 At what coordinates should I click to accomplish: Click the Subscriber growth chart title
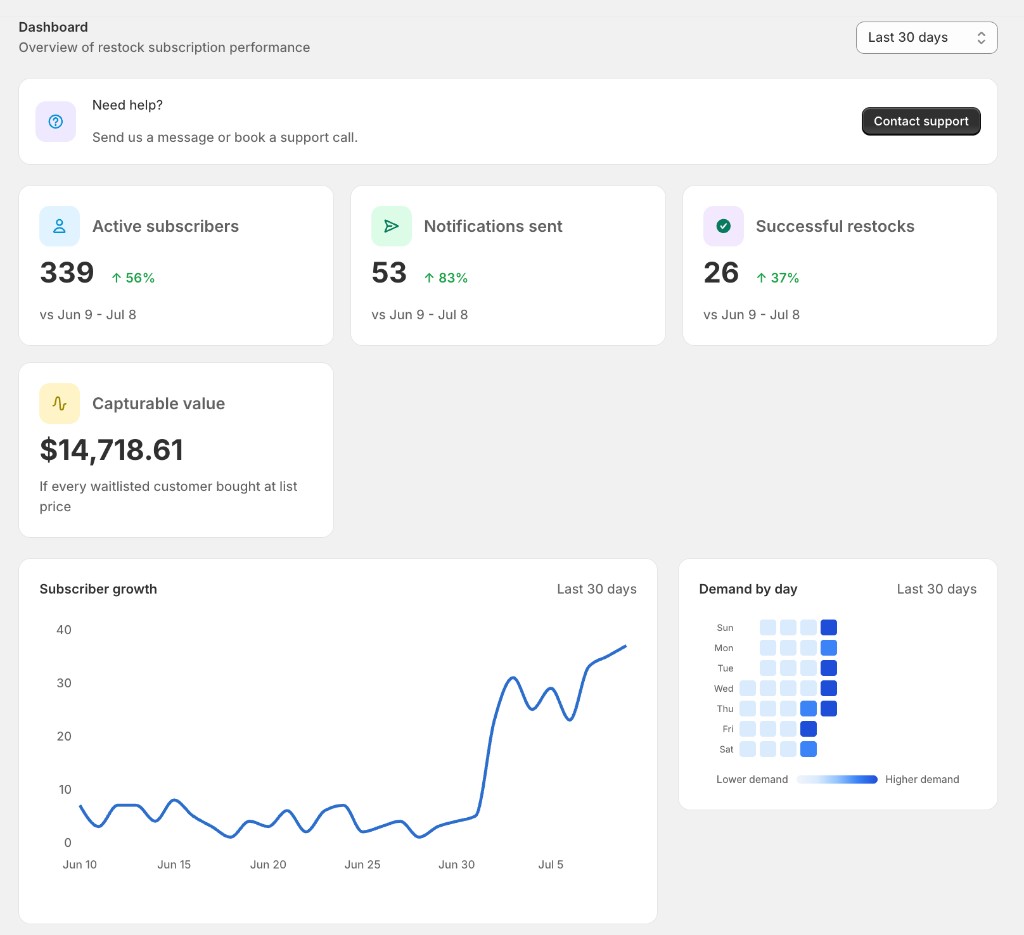pos(98,589)
